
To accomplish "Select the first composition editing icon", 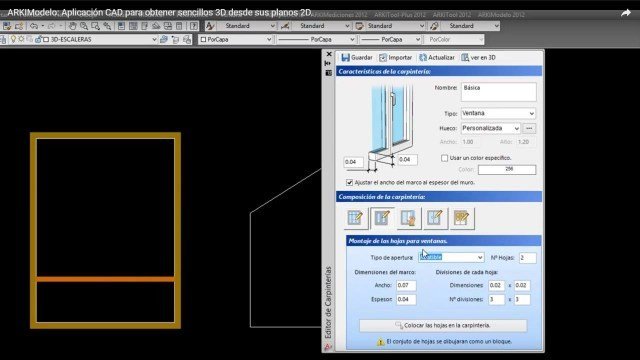I will 355,218.
